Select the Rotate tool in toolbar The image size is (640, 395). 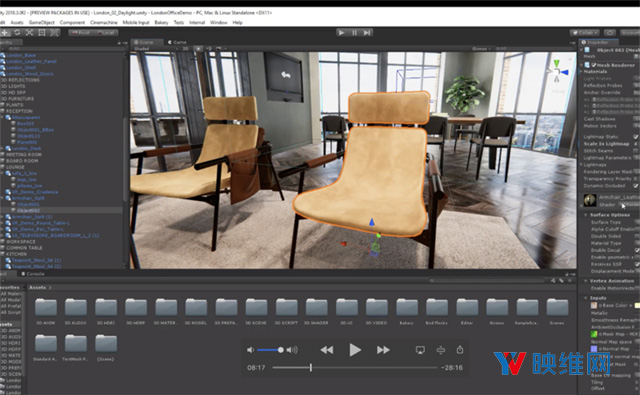tap(17, 32)
